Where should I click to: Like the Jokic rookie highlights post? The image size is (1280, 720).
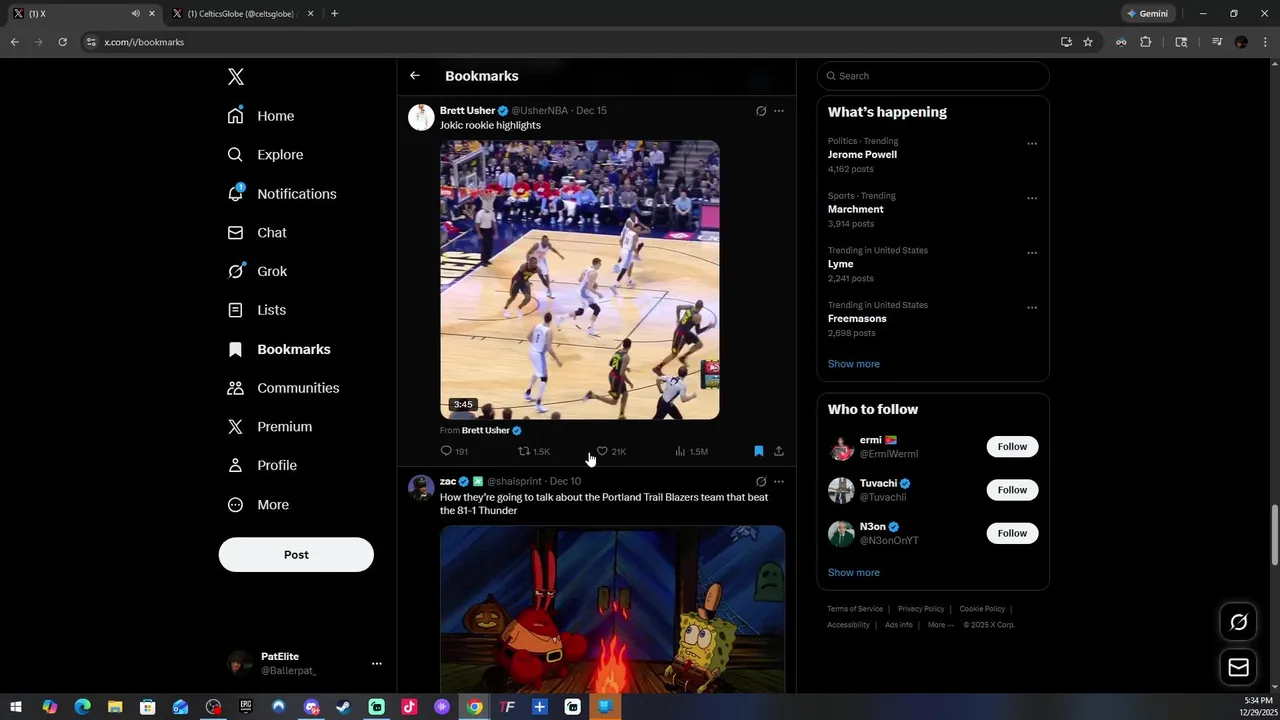click(x=611, y=451)
